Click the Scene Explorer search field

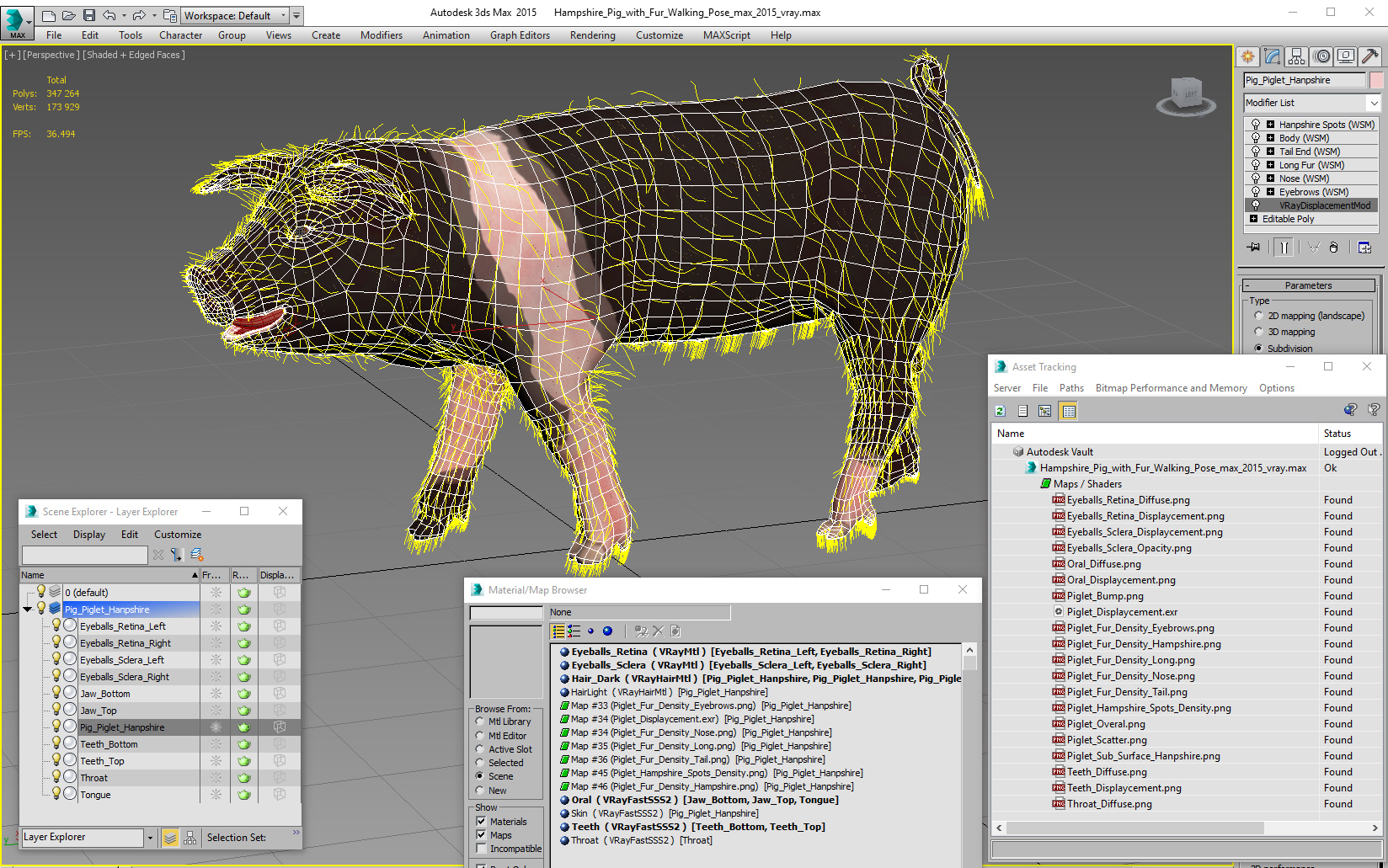(x=84, y=555)
